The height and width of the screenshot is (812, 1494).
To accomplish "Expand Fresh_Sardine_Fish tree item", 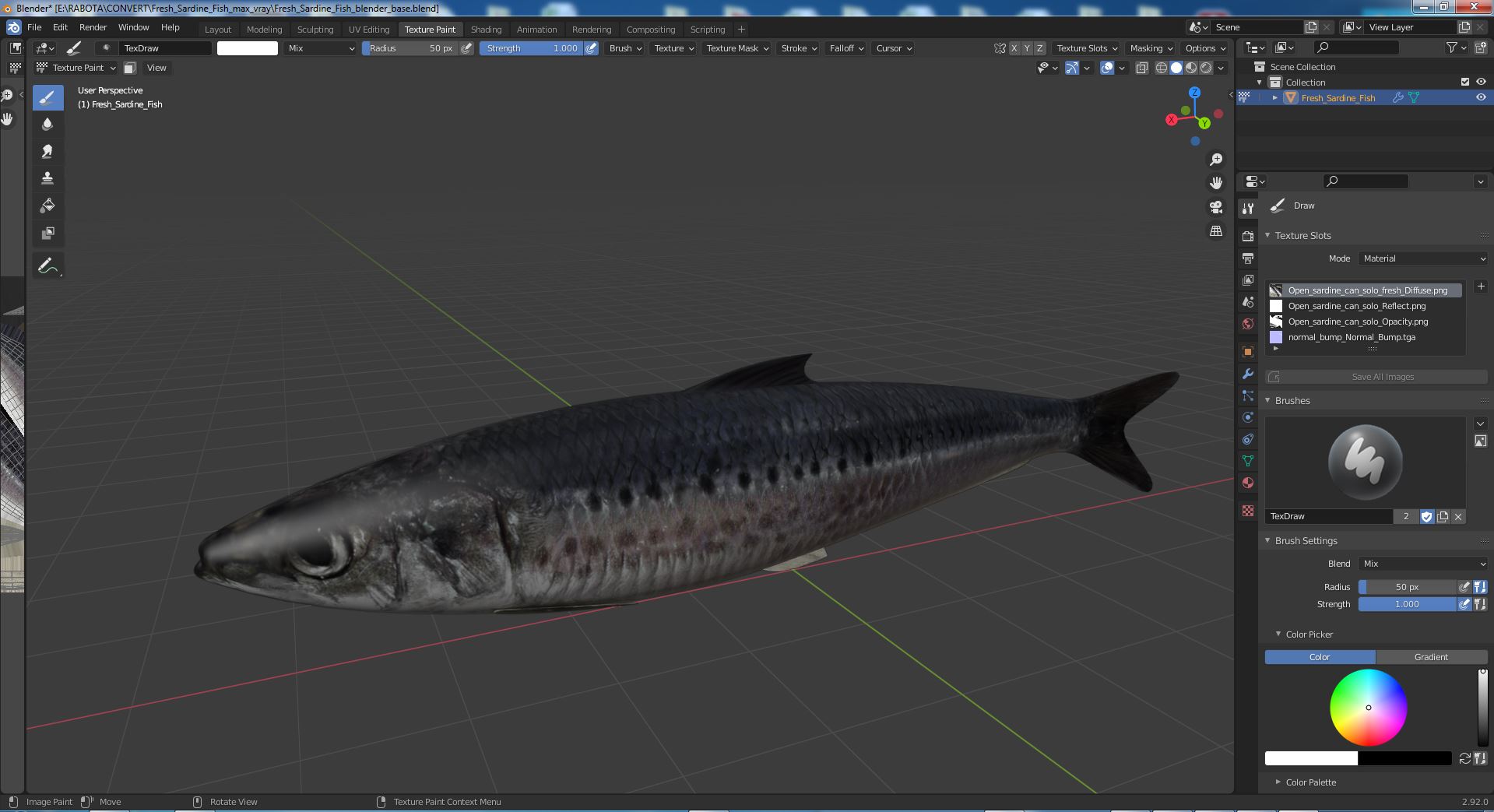I will (1274, 97).
